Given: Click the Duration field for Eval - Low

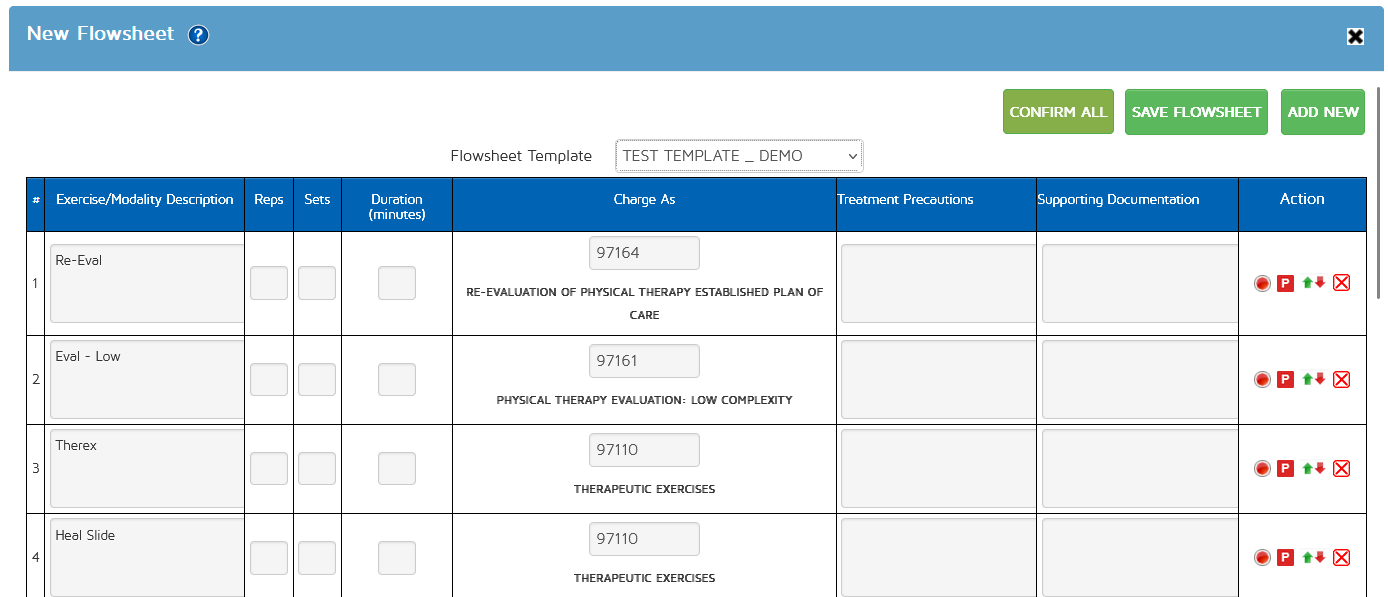Looking at the screenshot, I should [x=397, y=379].
